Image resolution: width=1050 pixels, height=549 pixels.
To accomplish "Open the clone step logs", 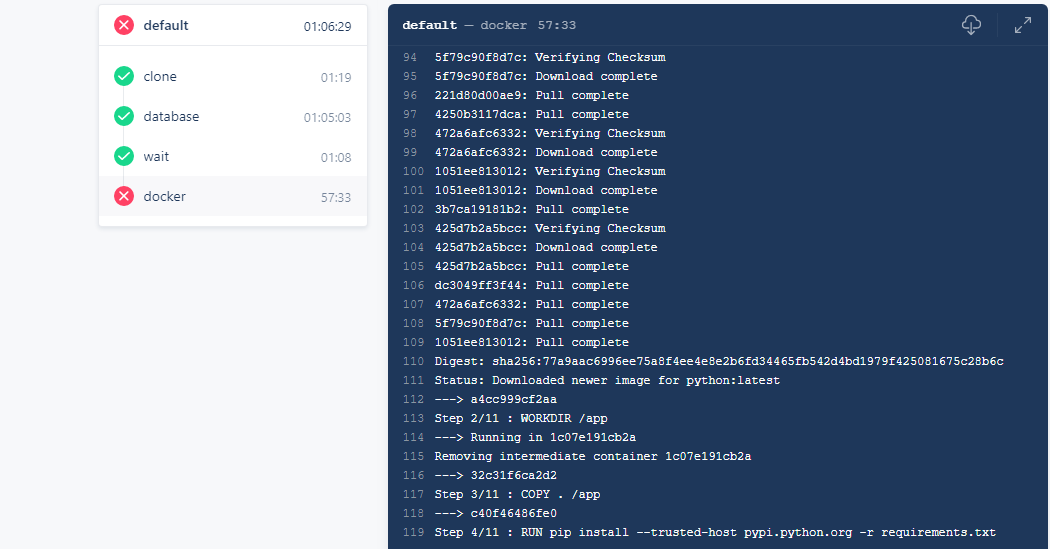I will coord(233,76).
